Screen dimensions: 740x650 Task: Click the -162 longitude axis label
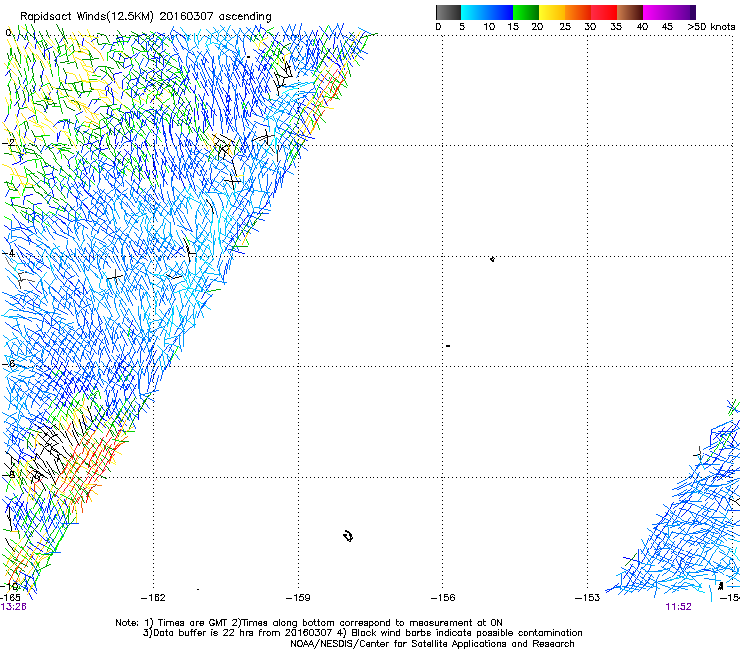coord(153,598)
